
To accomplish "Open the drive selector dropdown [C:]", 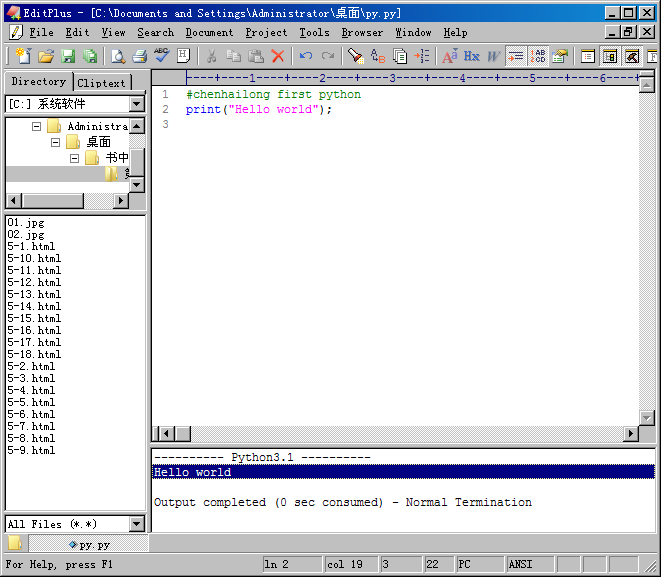I will coord(137,104).
